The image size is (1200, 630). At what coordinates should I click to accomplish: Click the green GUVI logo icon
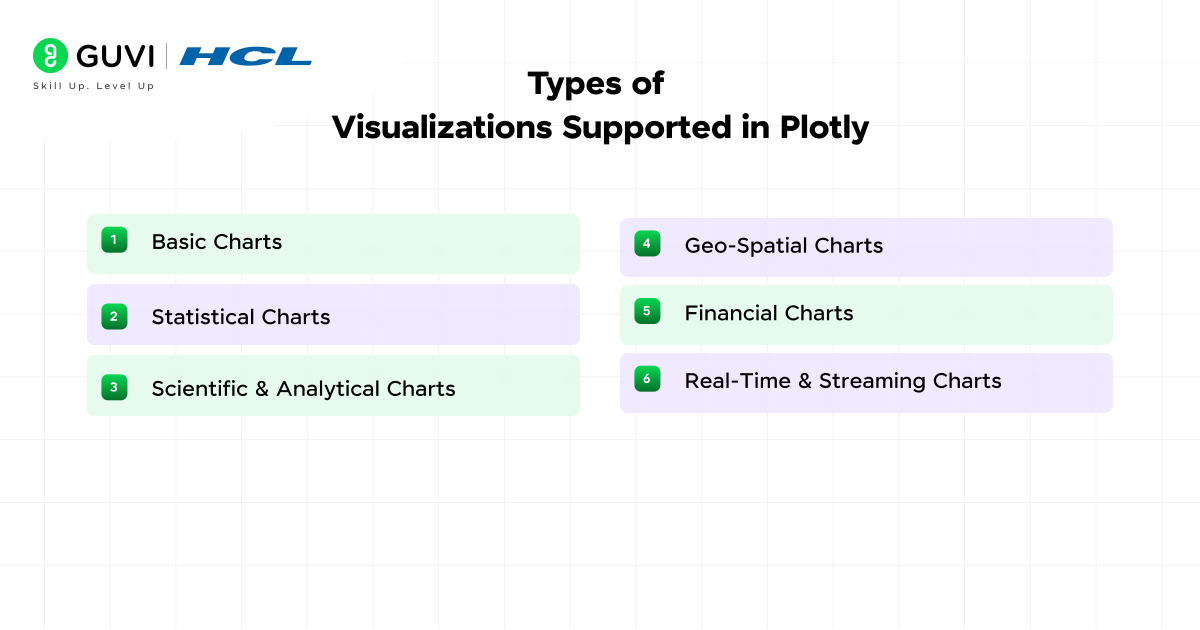(50, 56)
